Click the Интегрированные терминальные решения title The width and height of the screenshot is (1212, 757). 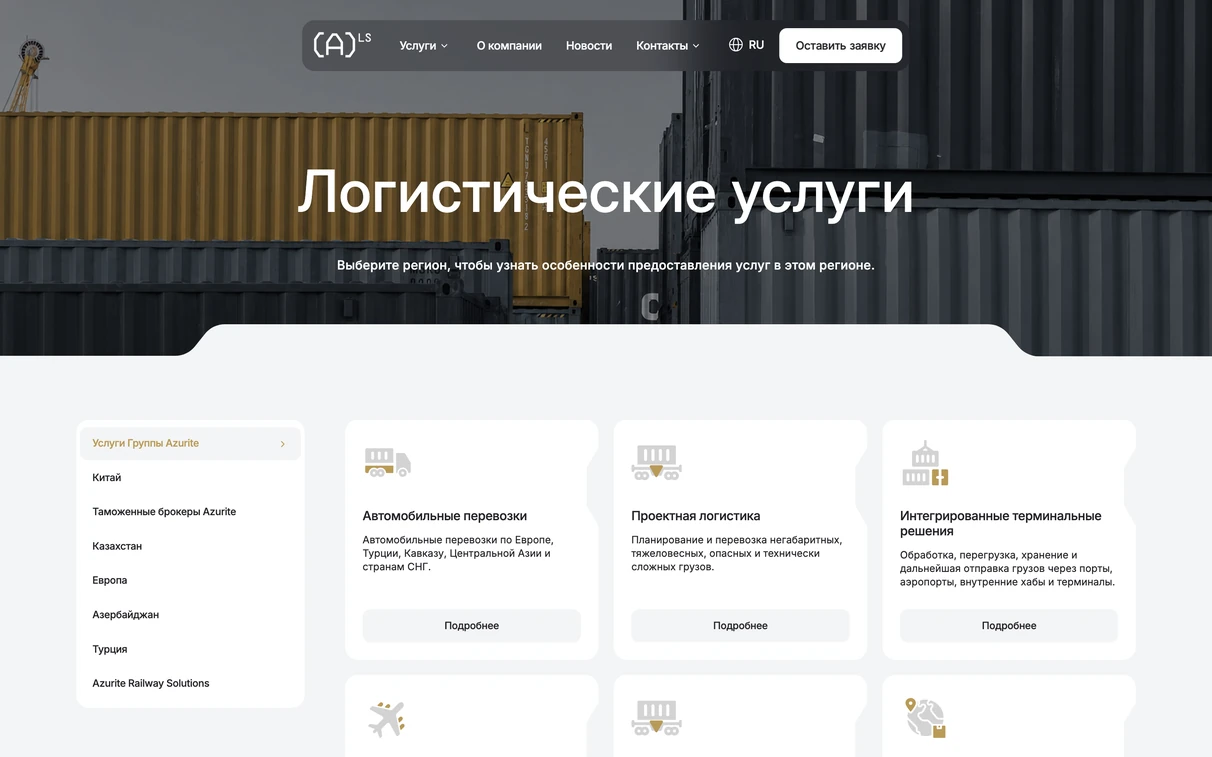tap(1000, 524)
